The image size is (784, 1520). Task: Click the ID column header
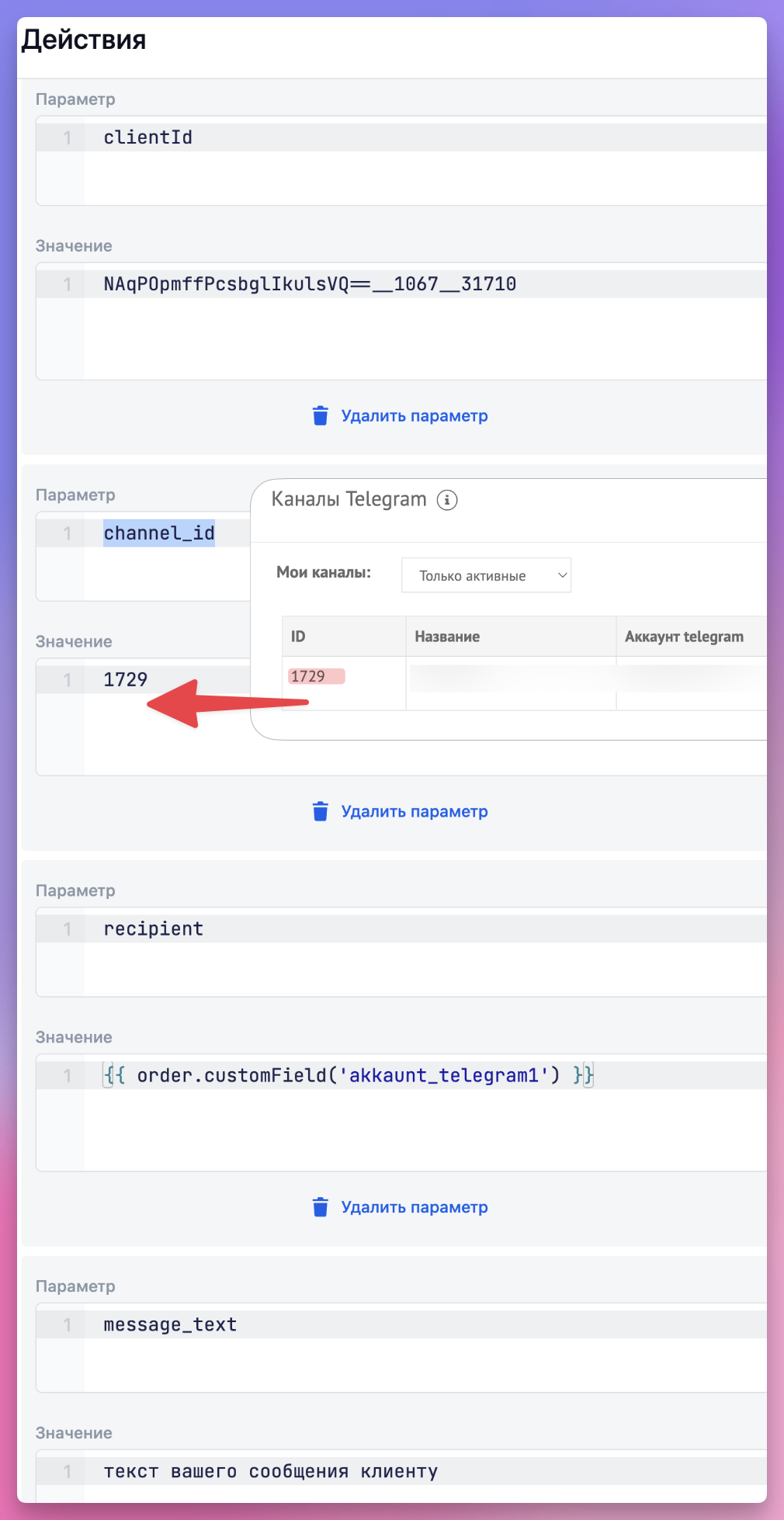coord(298,637)
